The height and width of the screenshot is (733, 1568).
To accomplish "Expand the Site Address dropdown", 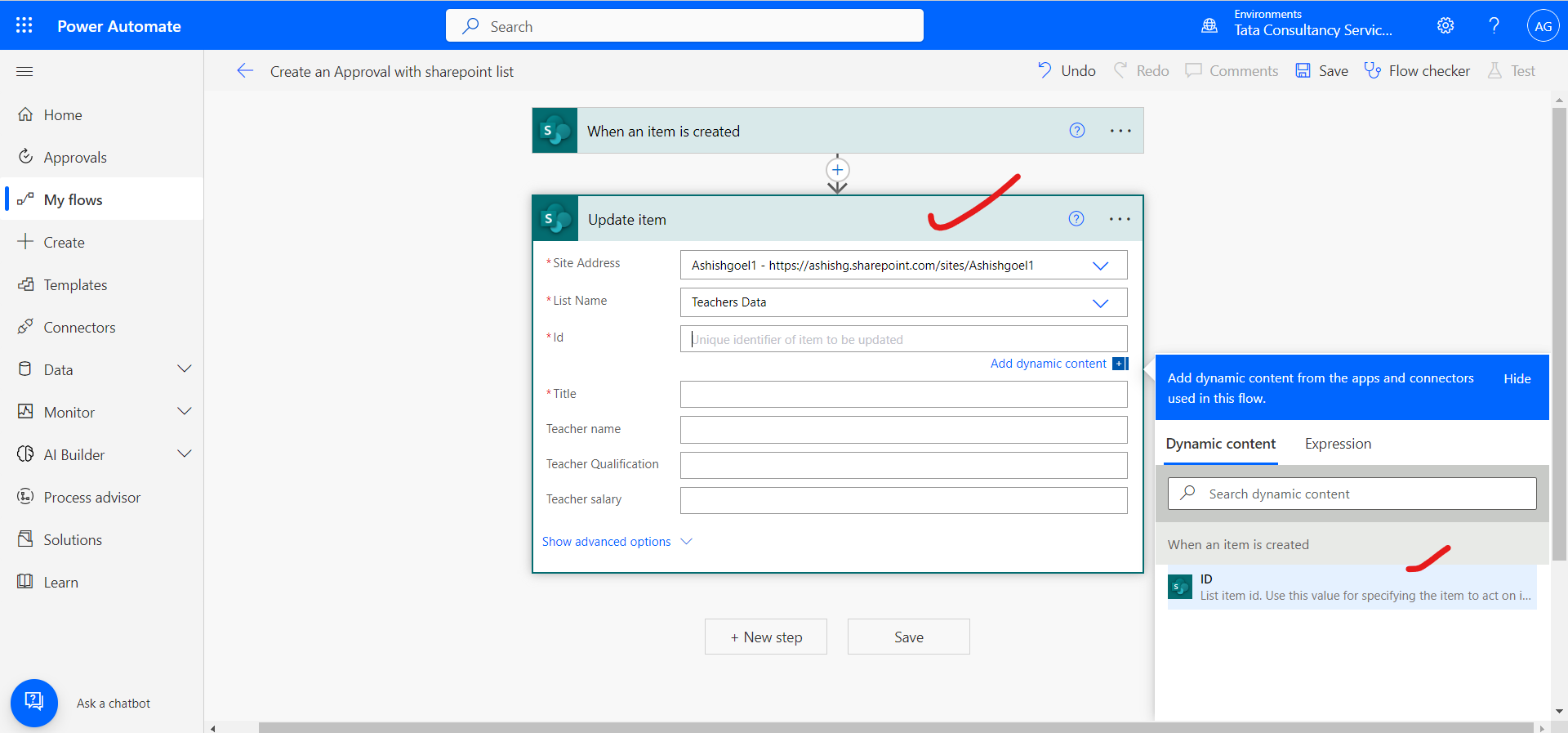I will [x=1100, y=266].
